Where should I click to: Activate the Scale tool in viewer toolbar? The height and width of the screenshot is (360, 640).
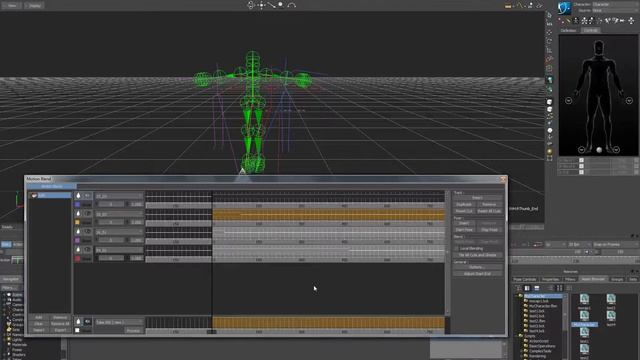pyautogui.click(x=549, y=50)
